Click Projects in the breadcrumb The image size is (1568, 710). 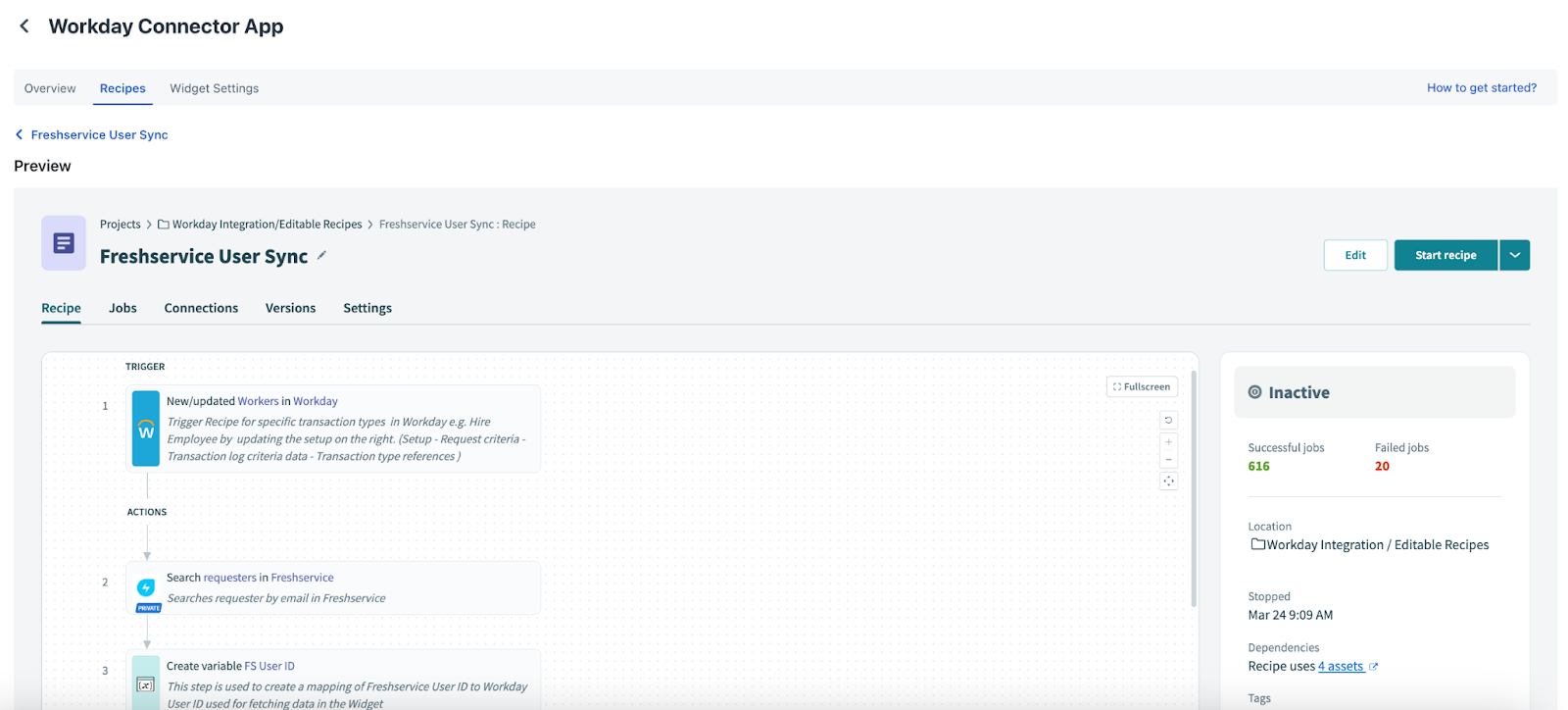[121, 225]
